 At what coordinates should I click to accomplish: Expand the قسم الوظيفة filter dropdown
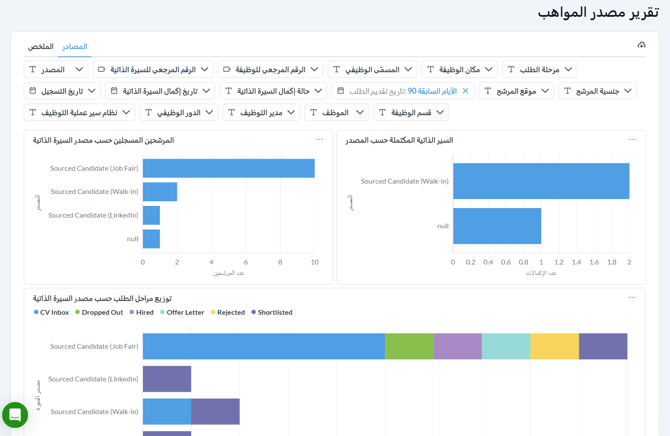(410, 113)
